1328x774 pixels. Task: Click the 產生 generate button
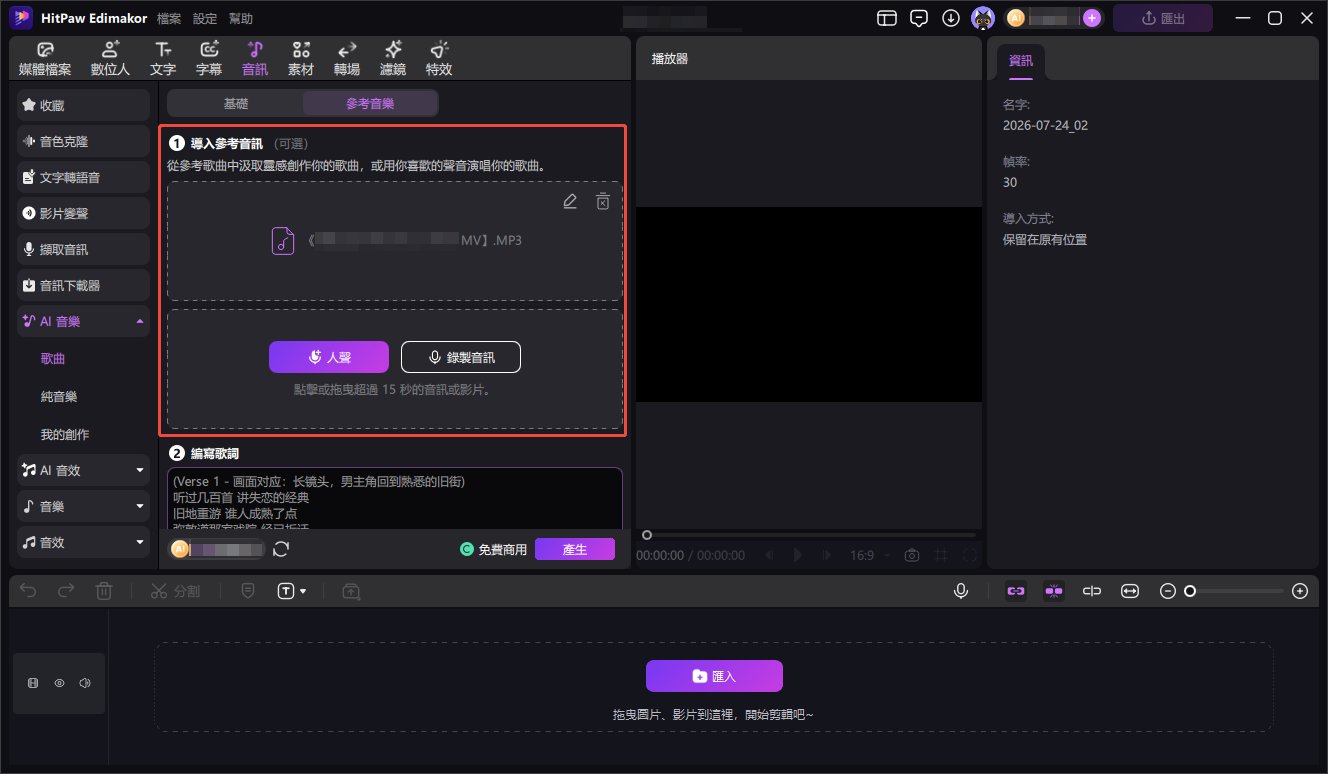pyautogui.click(x=575, y=549)
